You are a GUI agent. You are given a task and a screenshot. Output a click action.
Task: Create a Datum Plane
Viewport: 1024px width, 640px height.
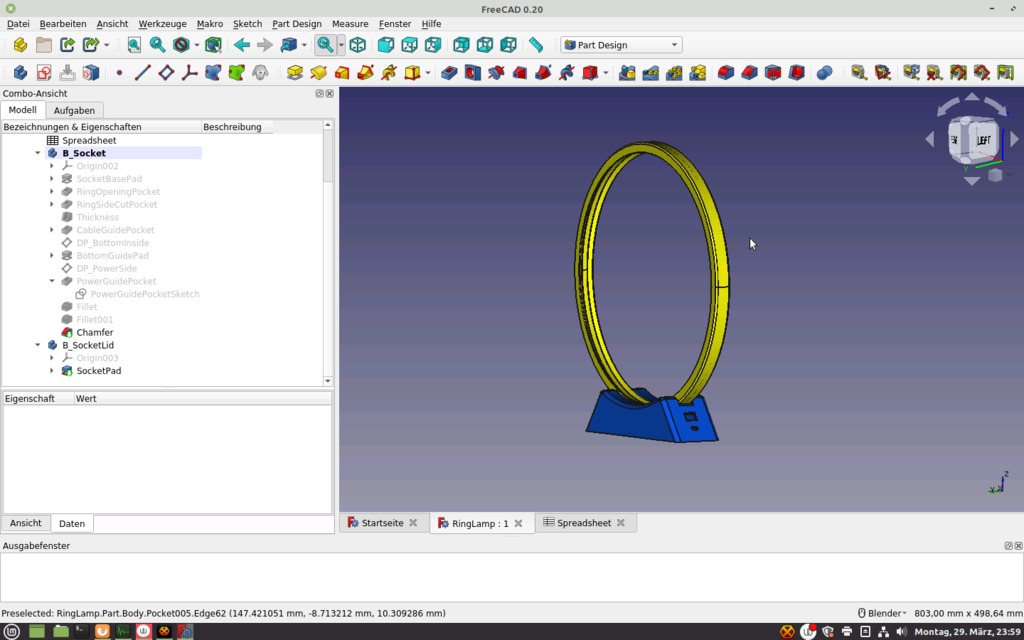pos(166,72)
